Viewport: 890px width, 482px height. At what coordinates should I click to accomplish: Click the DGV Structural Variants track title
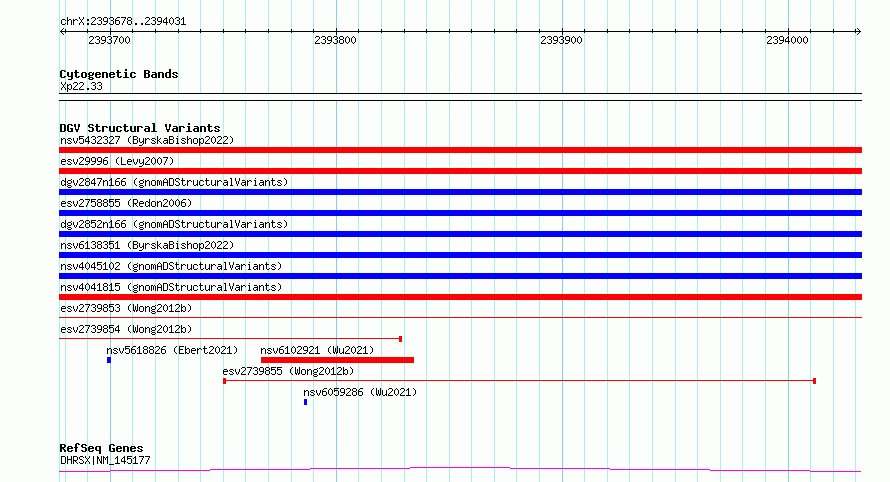(140, 128)
